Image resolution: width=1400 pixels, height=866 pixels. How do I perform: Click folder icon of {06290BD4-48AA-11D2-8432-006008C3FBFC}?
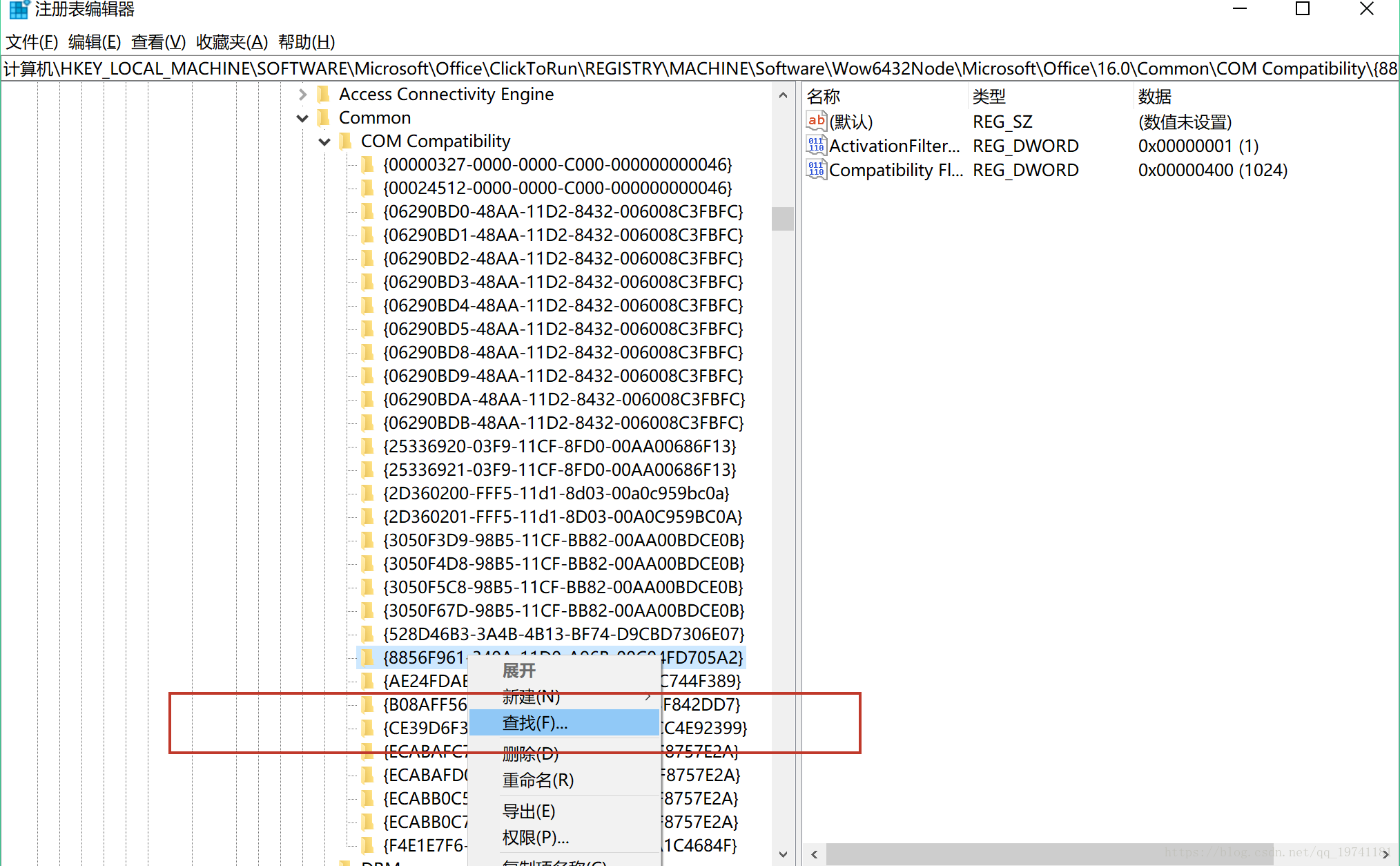[368, 305]
